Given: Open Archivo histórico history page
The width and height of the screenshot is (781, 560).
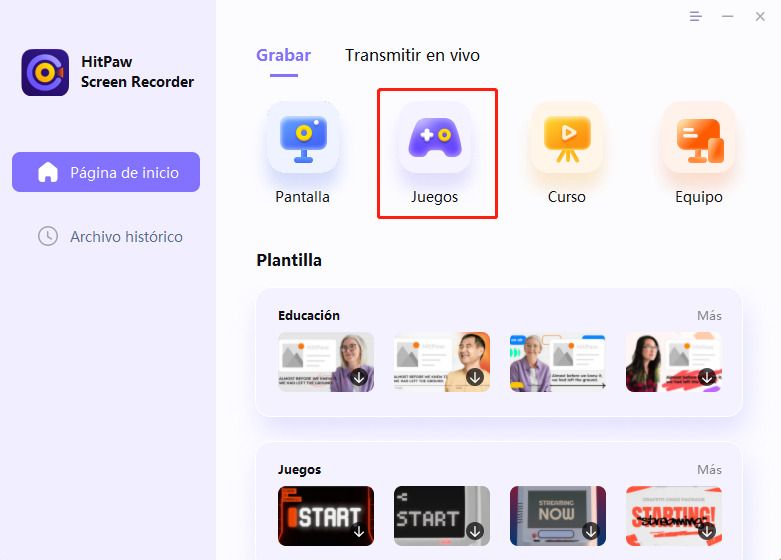Looking at the screenshot, I should pos(111,236).
